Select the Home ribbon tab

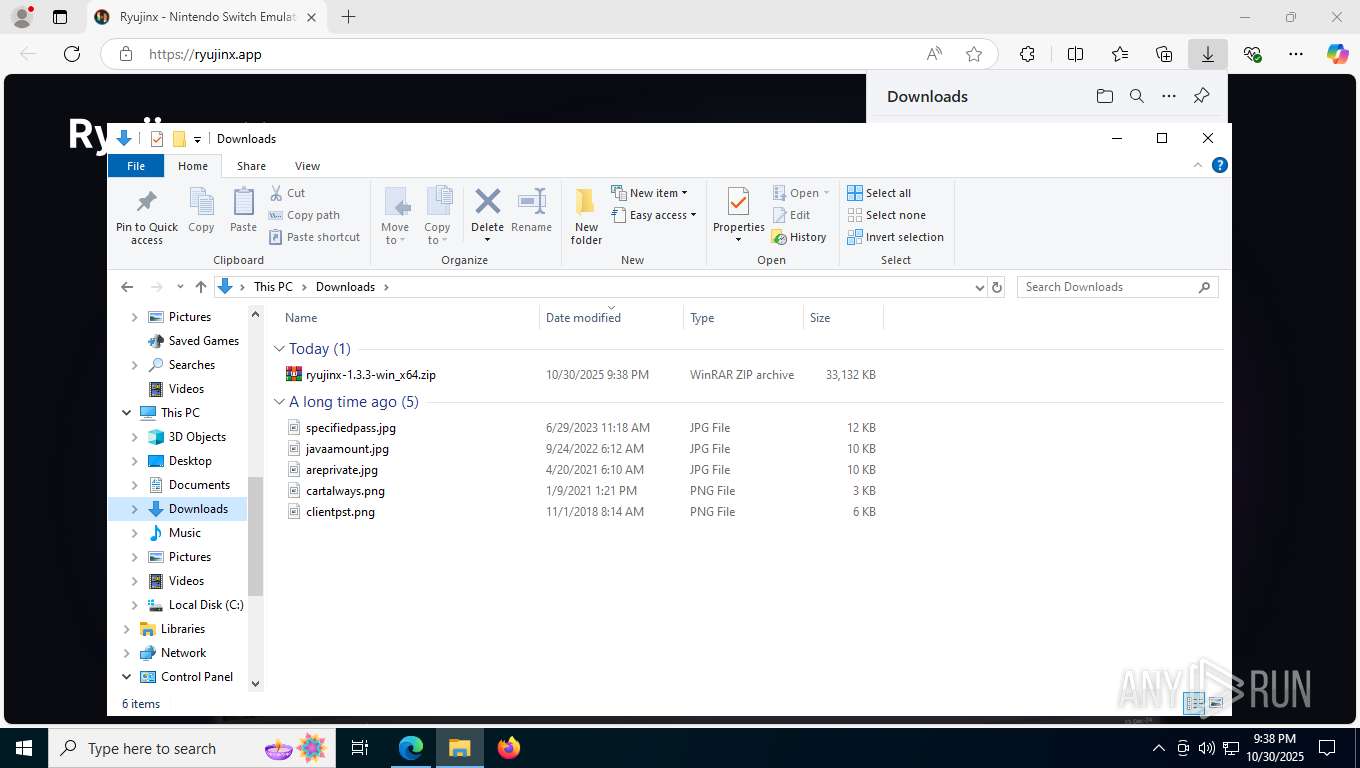click(193, 166)
